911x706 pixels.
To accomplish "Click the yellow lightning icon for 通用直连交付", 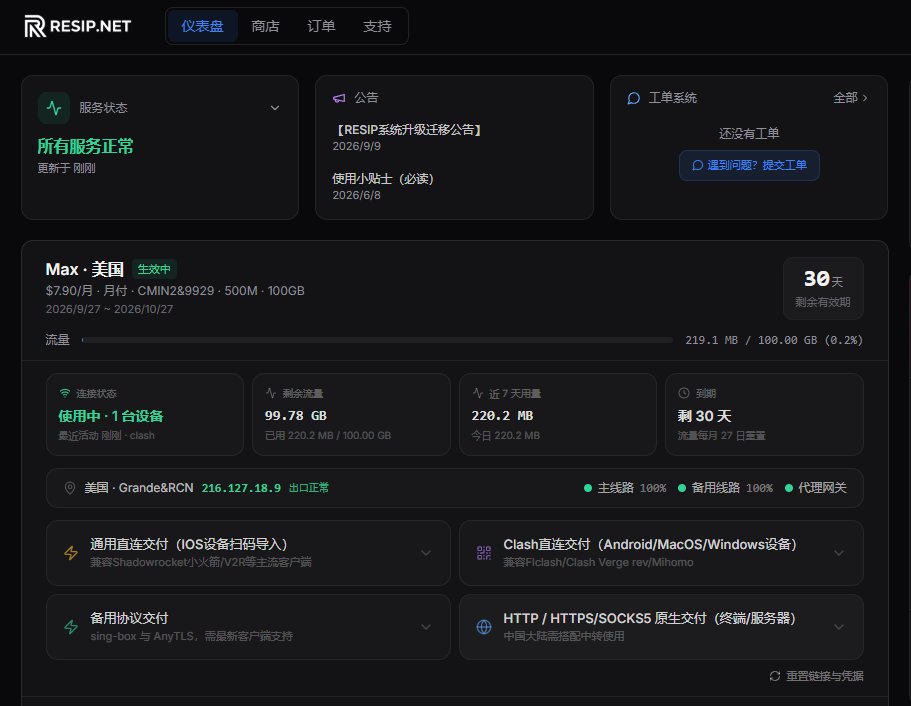I will (71, 553).
